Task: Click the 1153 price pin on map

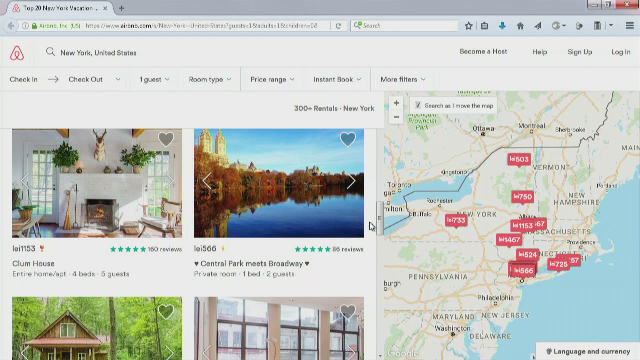Action: click(x=522, y=225)
